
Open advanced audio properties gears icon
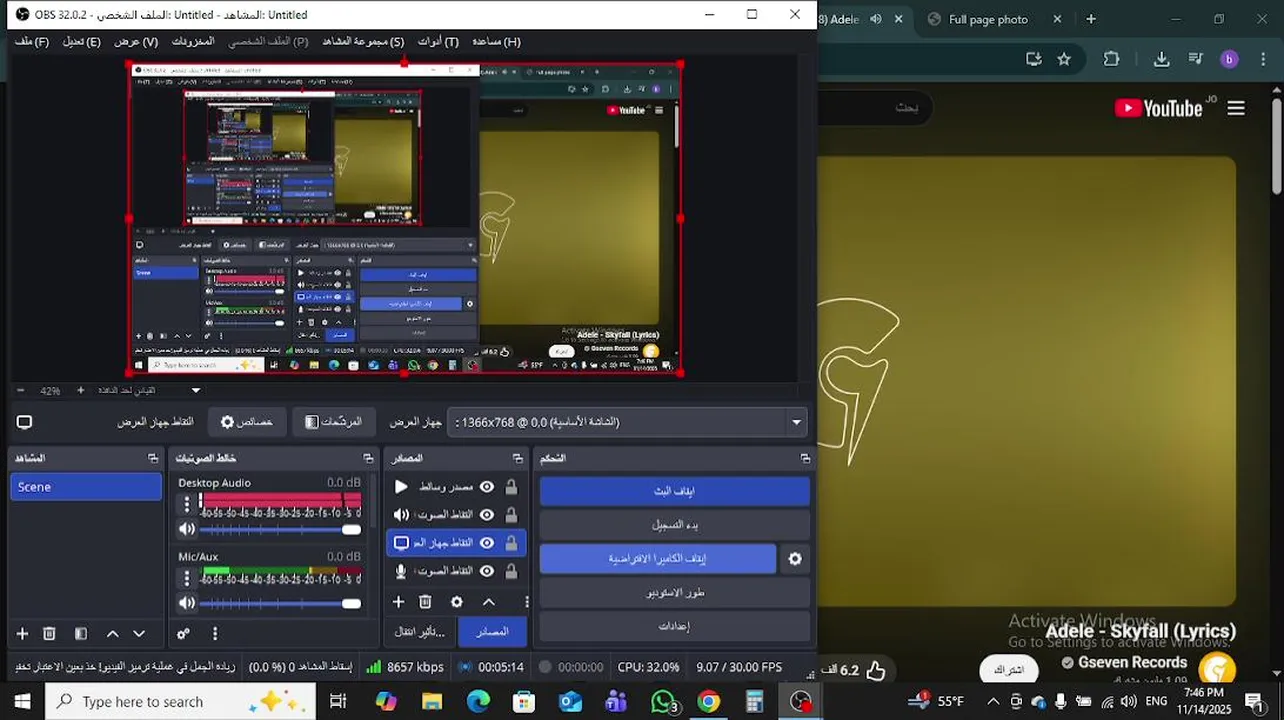183,633
